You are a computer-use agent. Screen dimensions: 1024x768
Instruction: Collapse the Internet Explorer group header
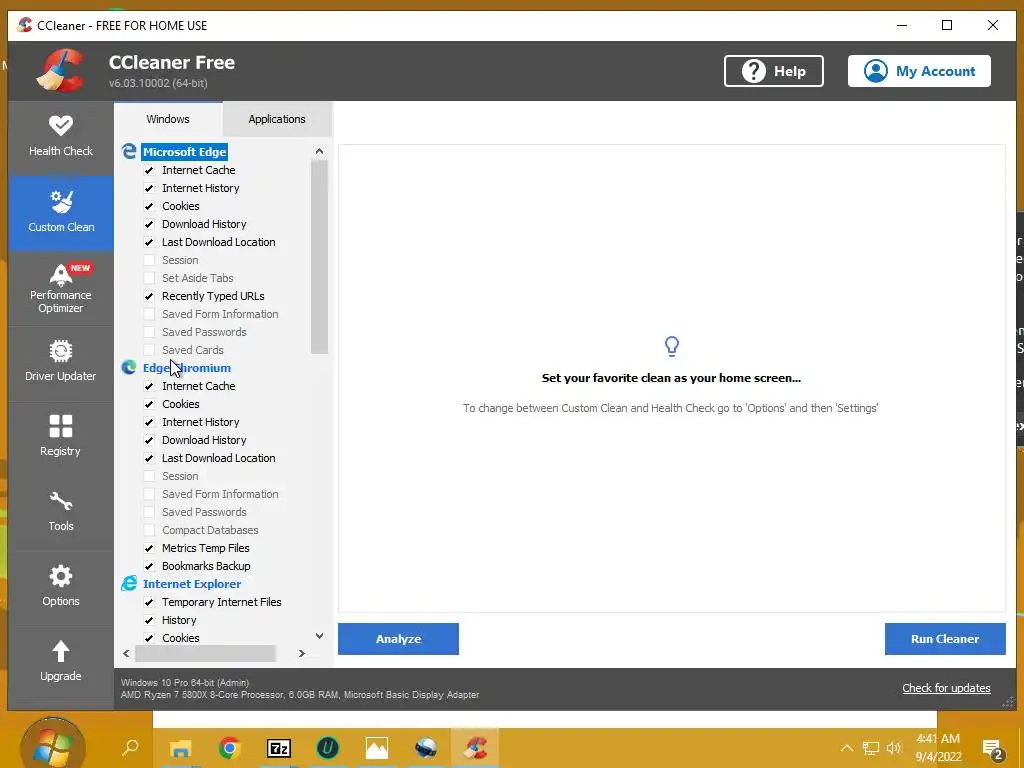click(x=192, y=584)
